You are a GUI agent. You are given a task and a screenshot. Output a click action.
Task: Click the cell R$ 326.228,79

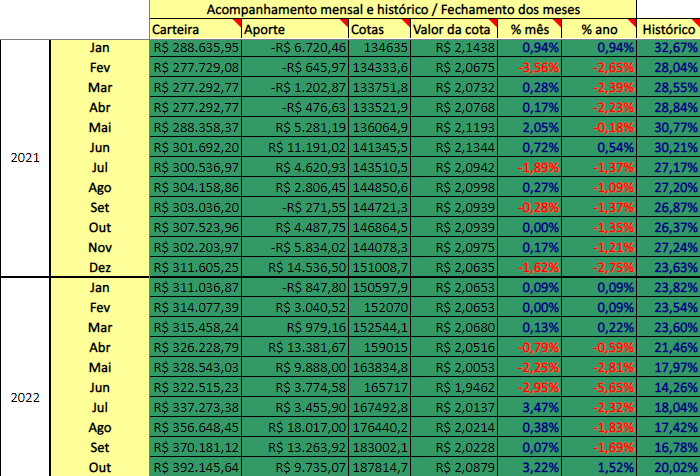196,347
